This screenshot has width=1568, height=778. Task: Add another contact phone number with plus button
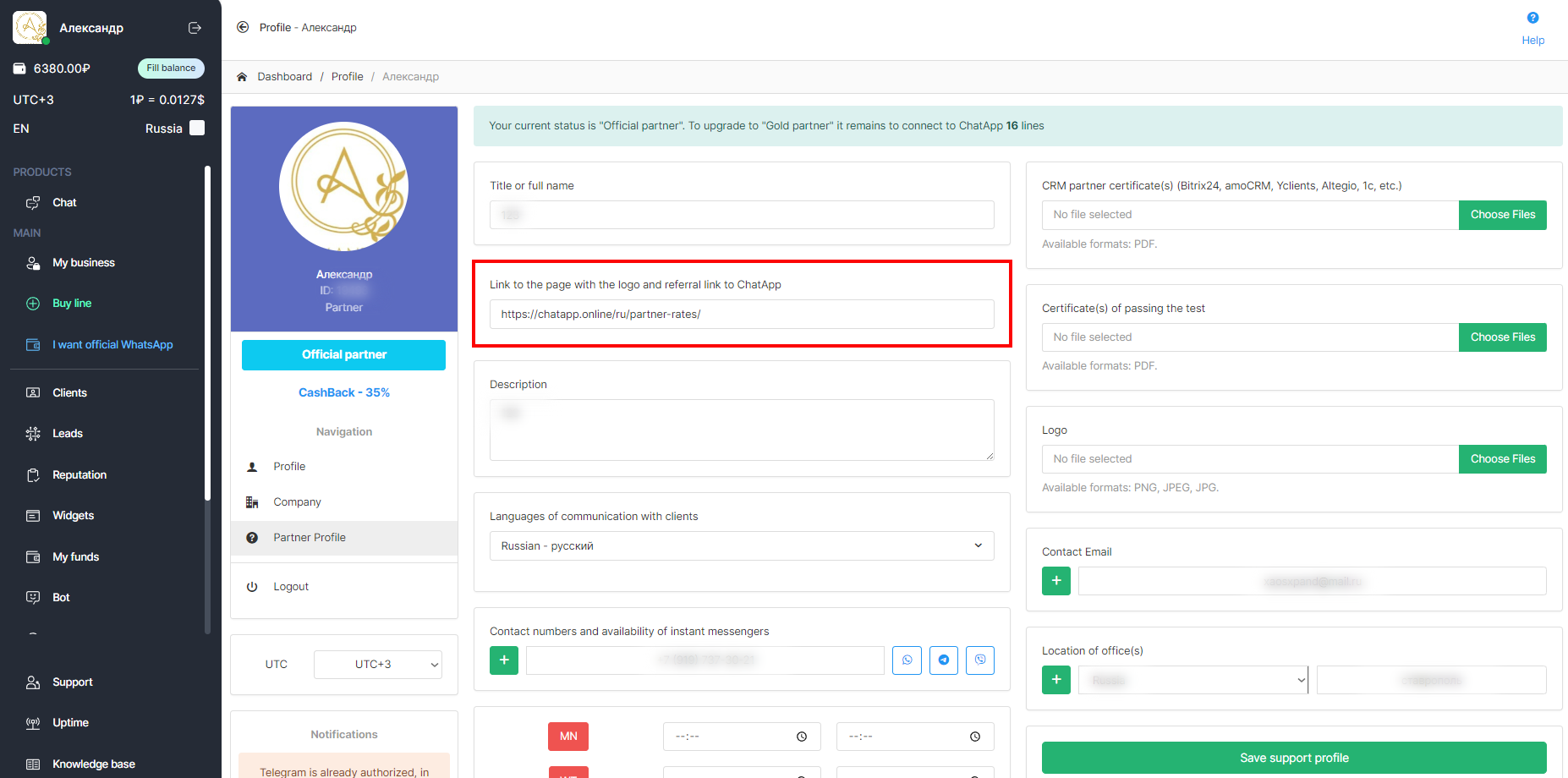point(504,660)
